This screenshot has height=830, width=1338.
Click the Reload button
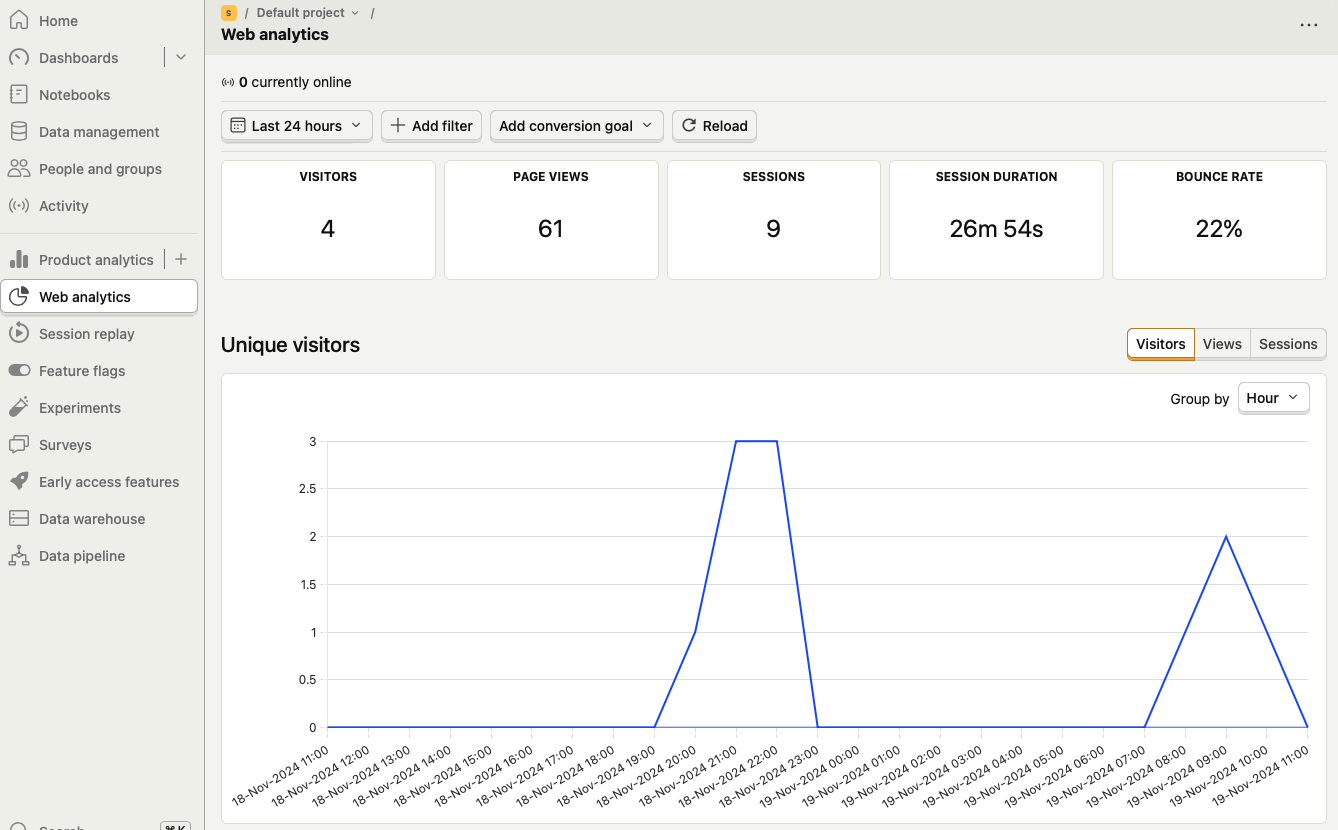point(714,126)
